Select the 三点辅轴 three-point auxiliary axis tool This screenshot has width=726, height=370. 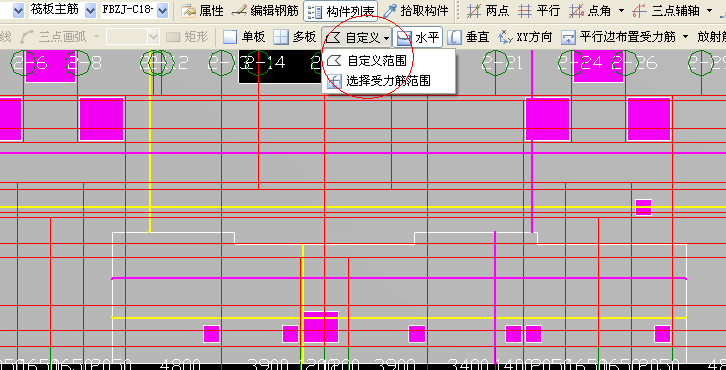click(666, 11)
